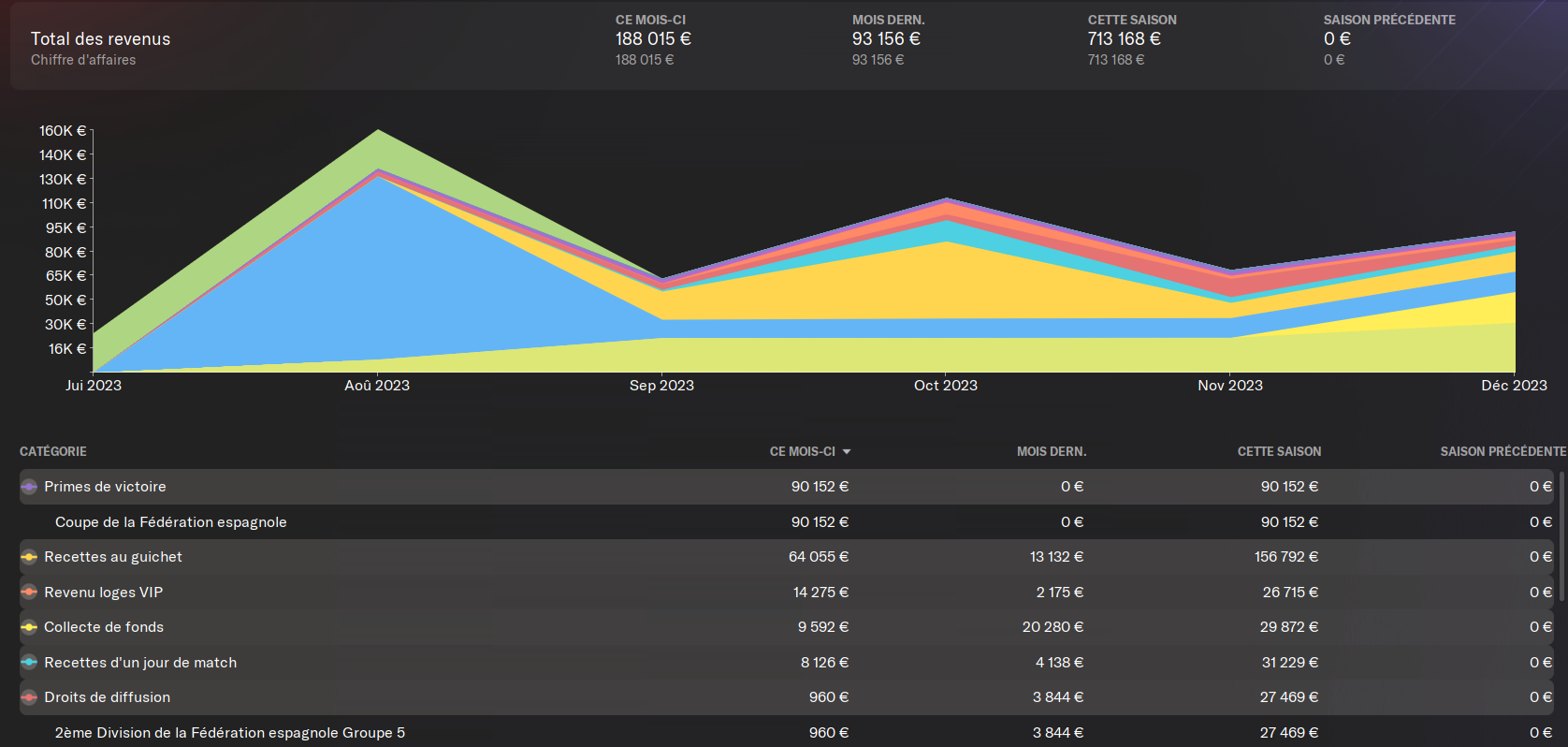Sort table by CETTE SAISON column header
The width and height of the screenshot is (1568, 747).
point(1279,451)
